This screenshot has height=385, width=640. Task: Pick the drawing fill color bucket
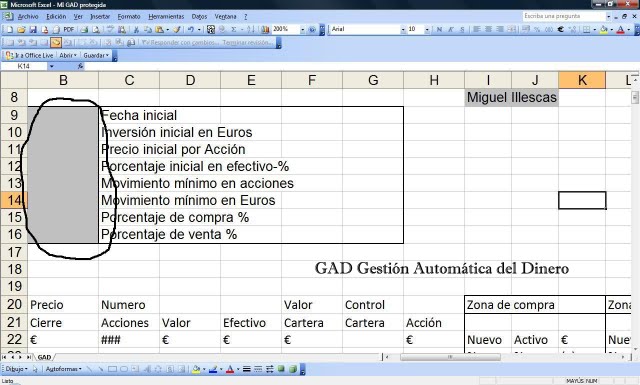(195, 369)
